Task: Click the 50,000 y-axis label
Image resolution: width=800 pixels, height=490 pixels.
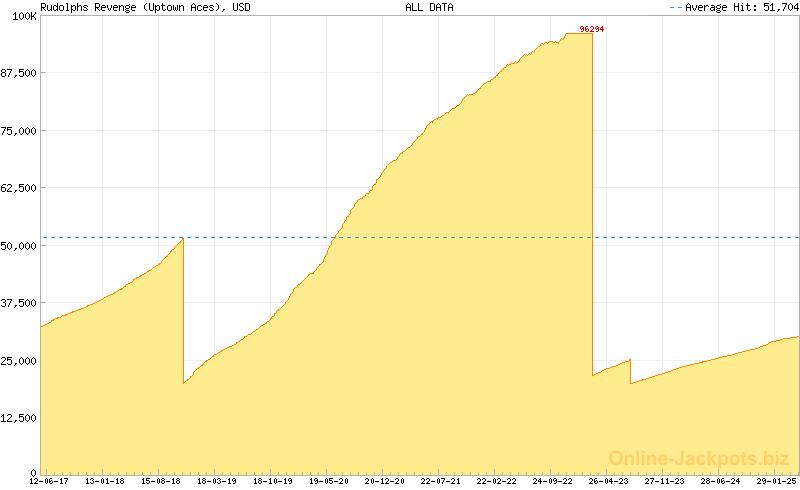Action: point(19,246)
